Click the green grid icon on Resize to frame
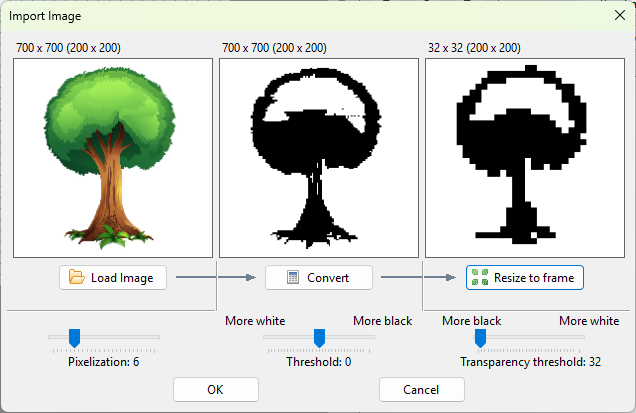This screenshot has width=636, height=413. pyautogui.click(x=480, y=277)
